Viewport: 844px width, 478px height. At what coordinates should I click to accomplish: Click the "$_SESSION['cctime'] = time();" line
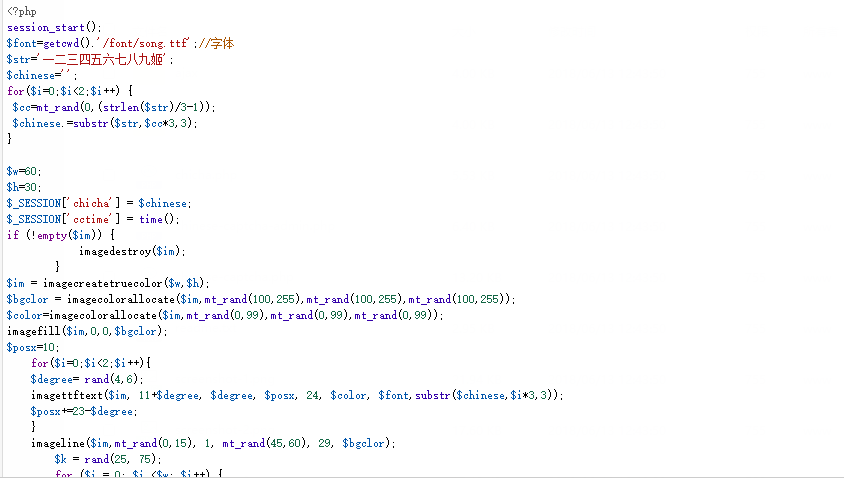[x=93, y=219]
